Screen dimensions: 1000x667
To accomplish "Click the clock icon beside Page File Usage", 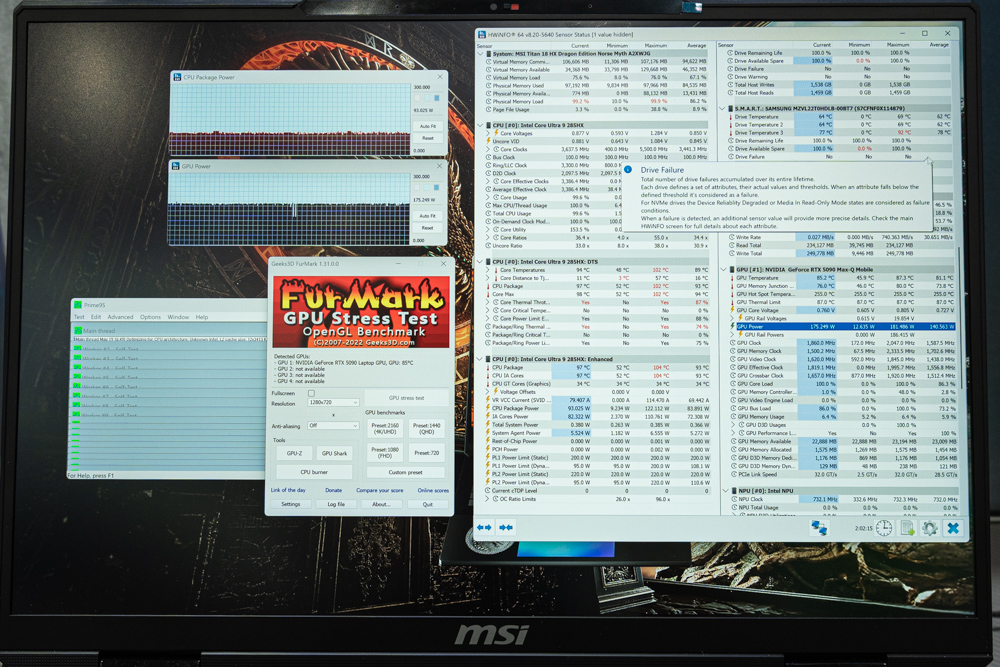I will [x=489, y=110].
